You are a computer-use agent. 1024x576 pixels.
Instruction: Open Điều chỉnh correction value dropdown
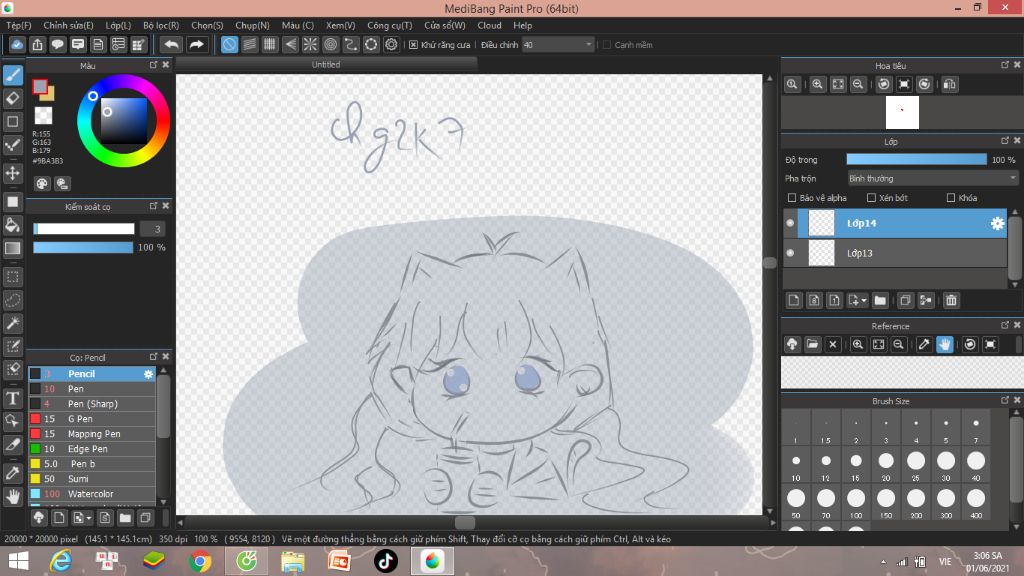pyautogui.click(x=558, y=45)
